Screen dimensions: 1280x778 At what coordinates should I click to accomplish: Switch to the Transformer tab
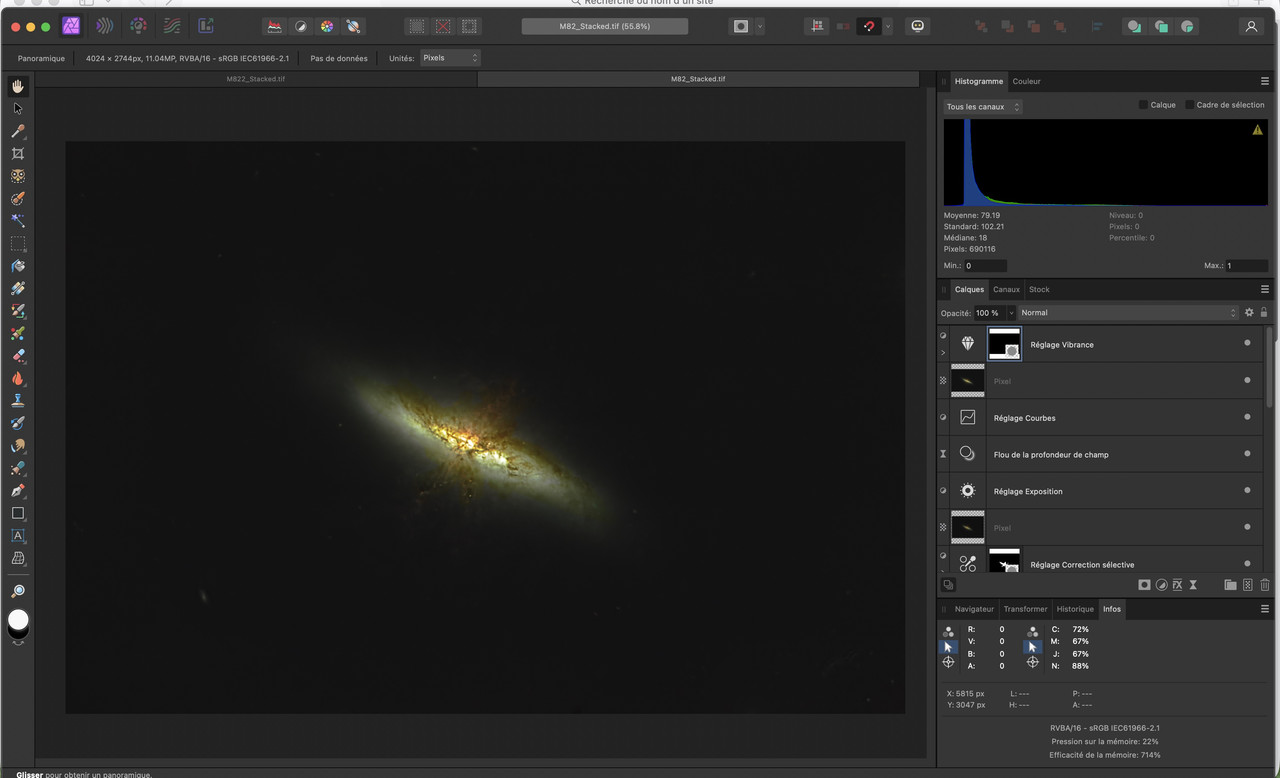(x=1026, y=609)
